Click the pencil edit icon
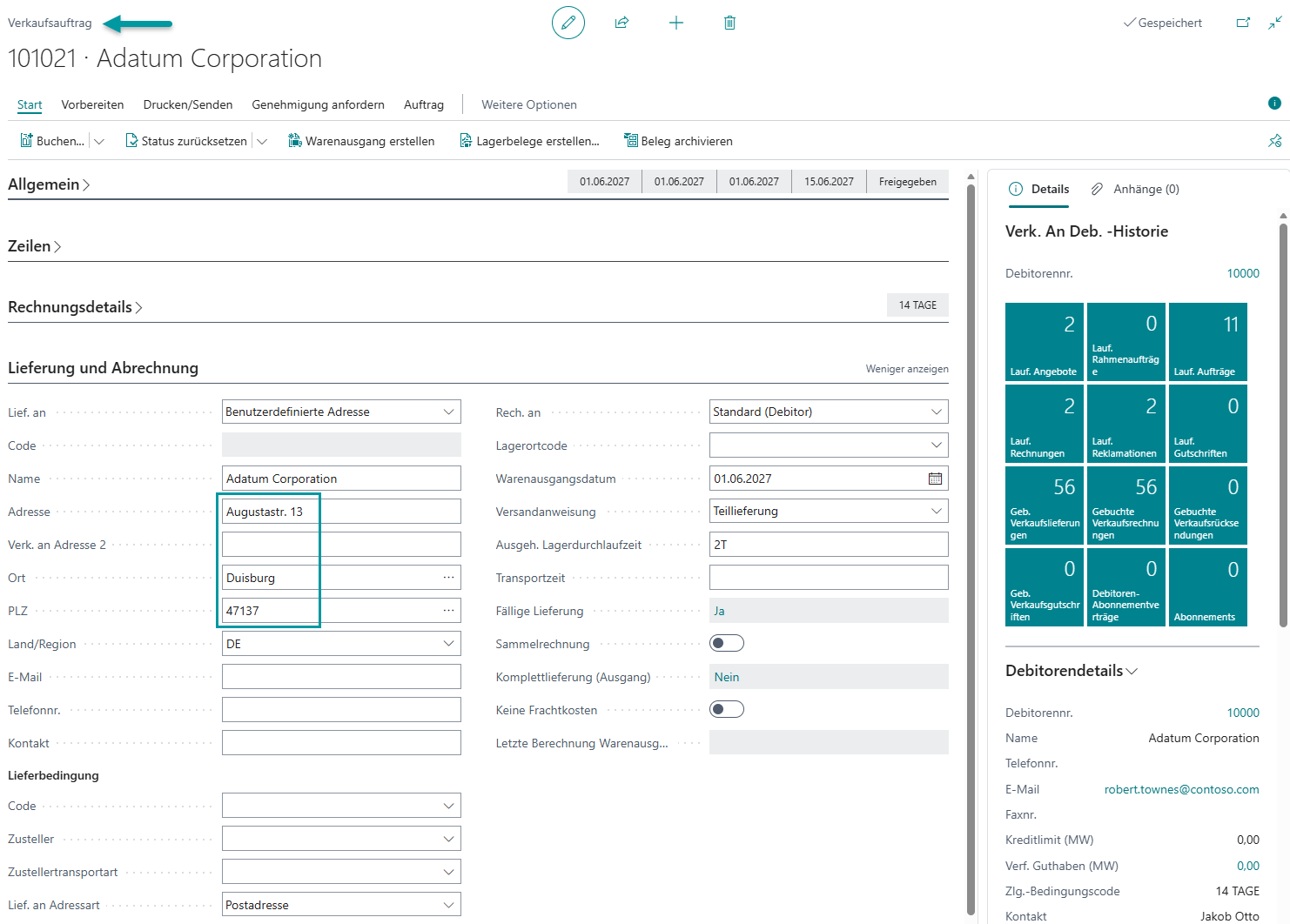Image resolution: width=1290 pixels, height=924 pixels. tap(568, 23)
